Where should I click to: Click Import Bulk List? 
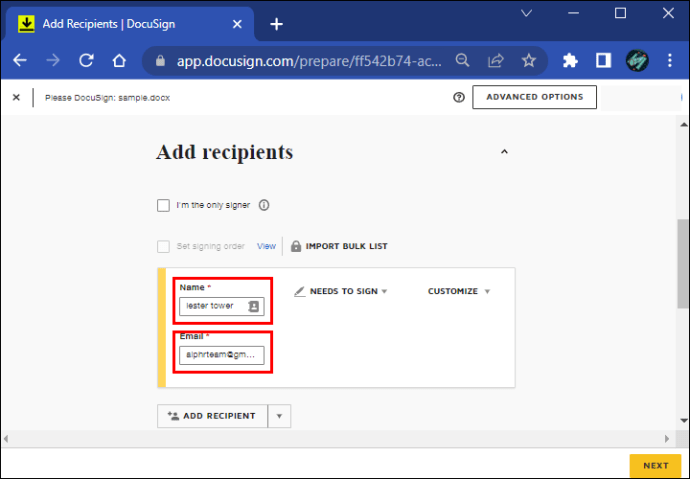tap(346, 246)
